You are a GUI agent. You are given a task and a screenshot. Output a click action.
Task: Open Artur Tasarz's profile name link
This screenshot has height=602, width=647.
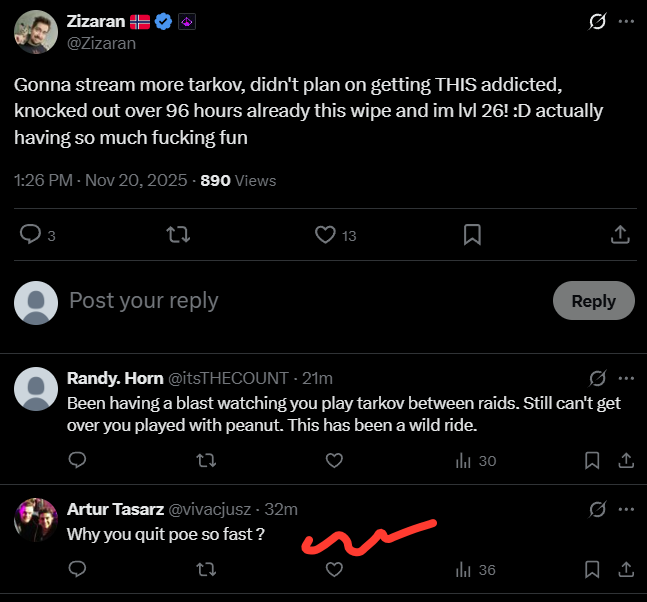[115, 510]
